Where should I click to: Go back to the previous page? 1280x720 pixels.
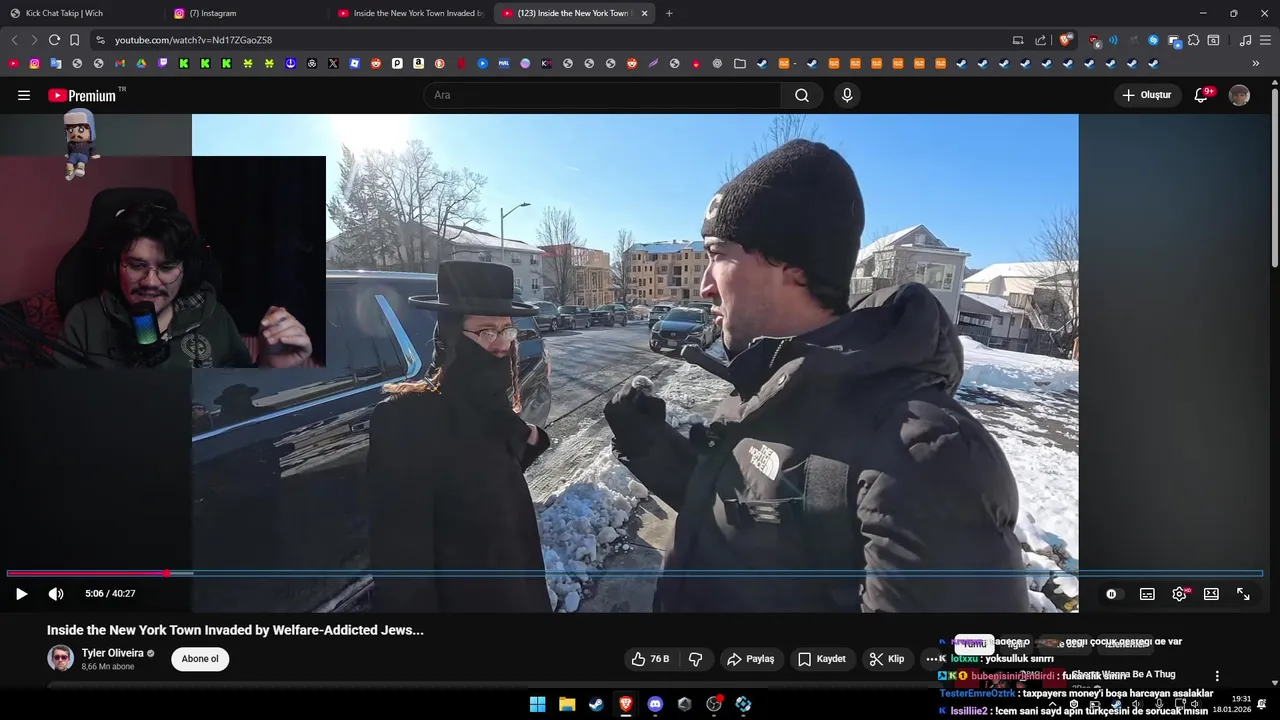tap(14, 40)
